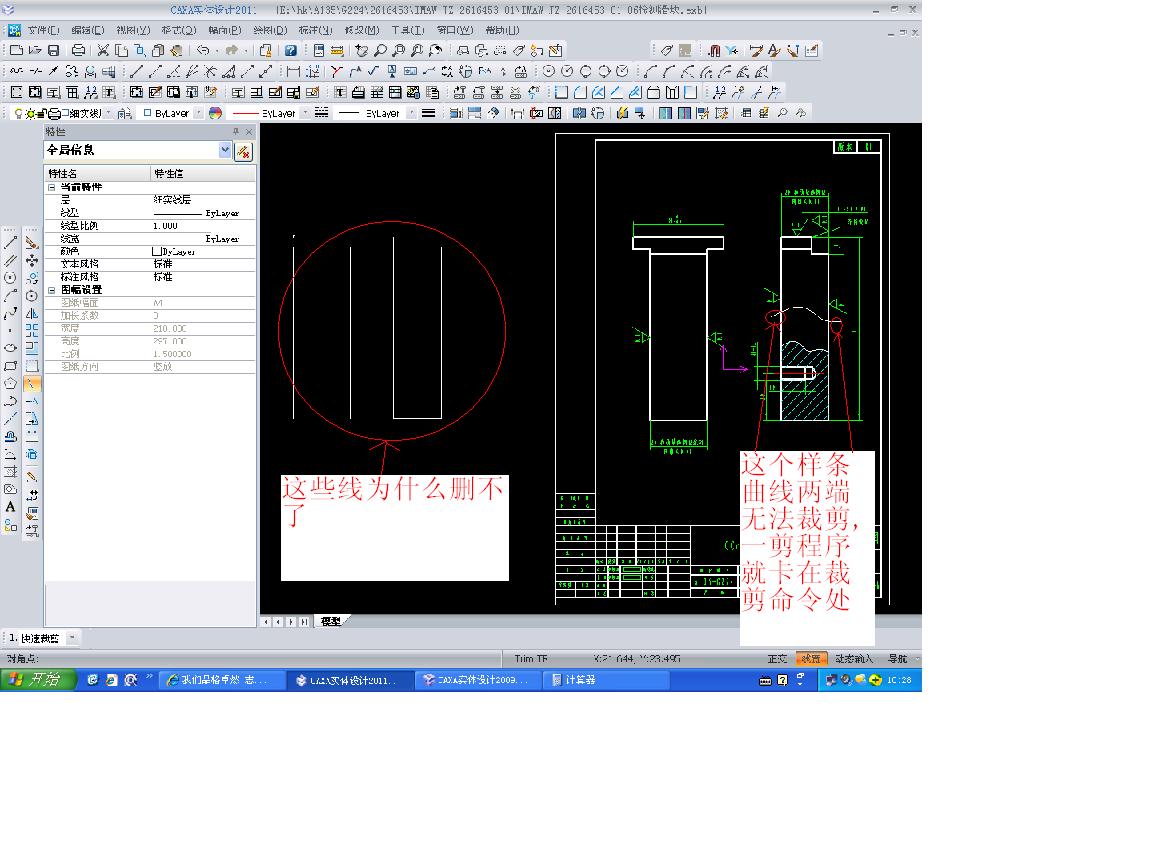Click the linetype scale value 1.000
The width and height of the screenshot is (1152, 864).
203,226
